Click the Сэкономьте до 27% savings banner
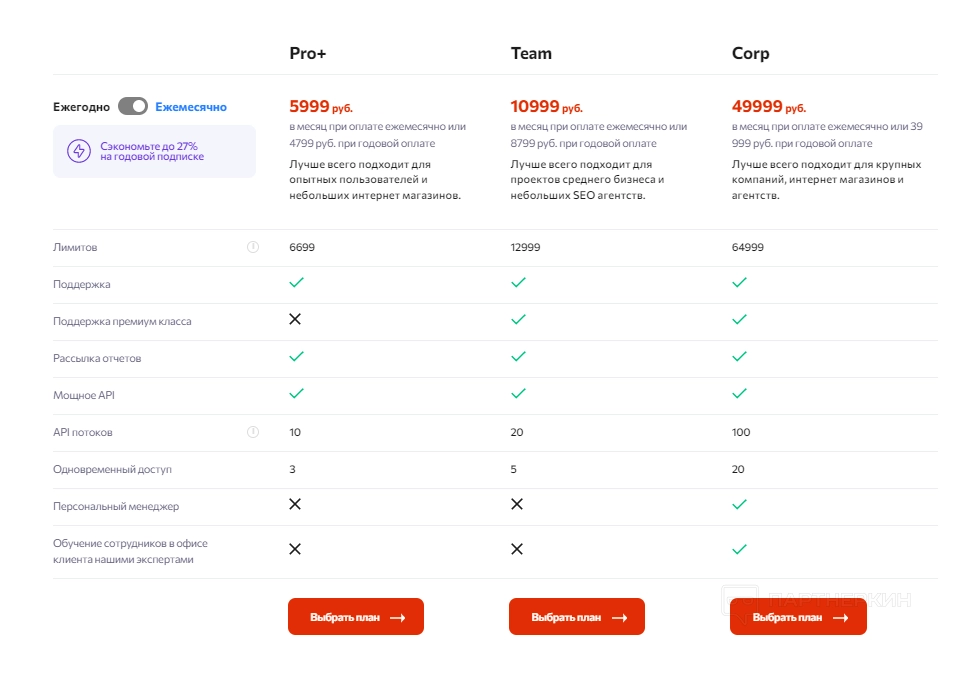Viewport: 962px width, 677px height. pos(154,151)
